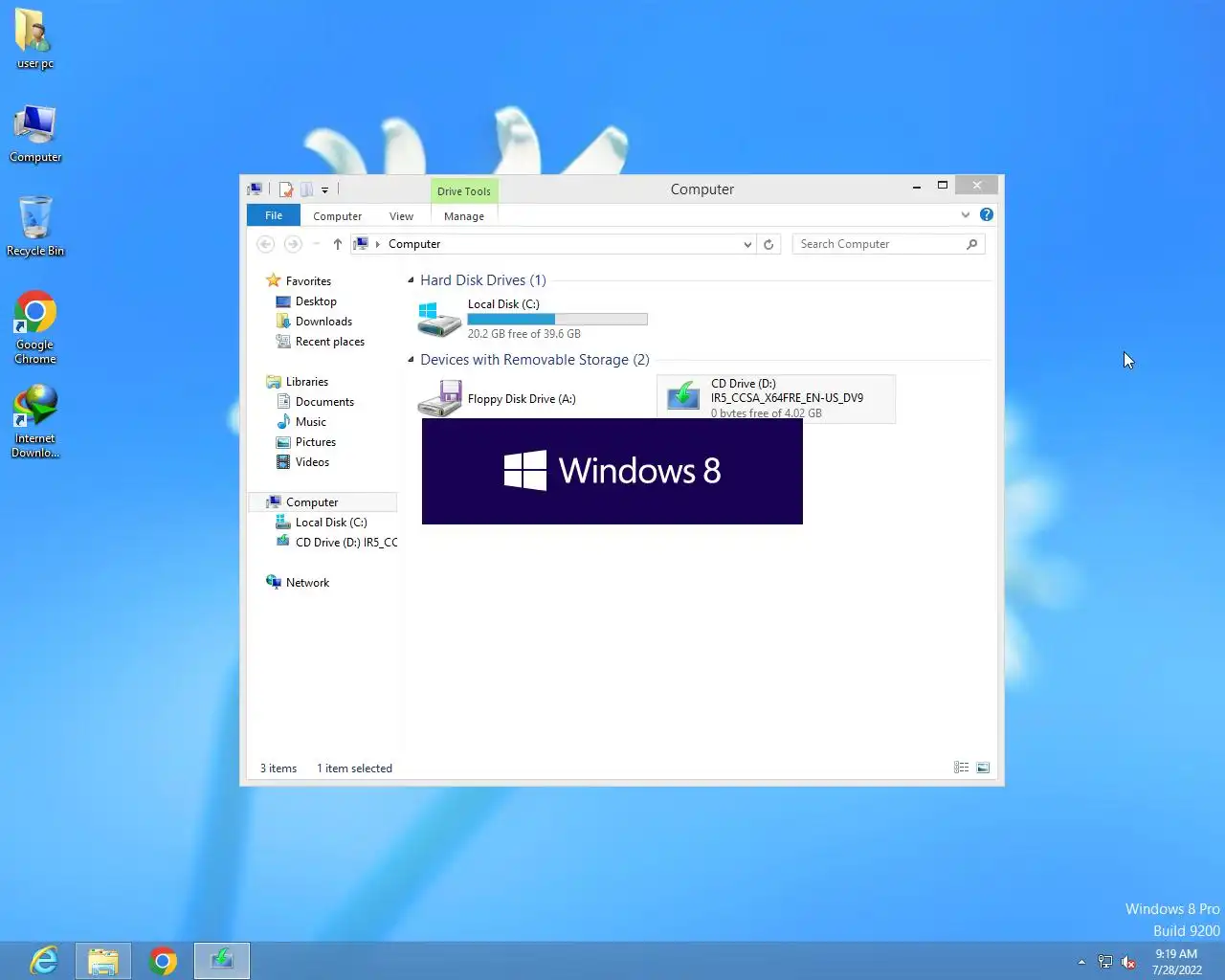Click the IR5_CCSA_X64FRE_EN-US_DV9 label

click(x=787, y=398)
